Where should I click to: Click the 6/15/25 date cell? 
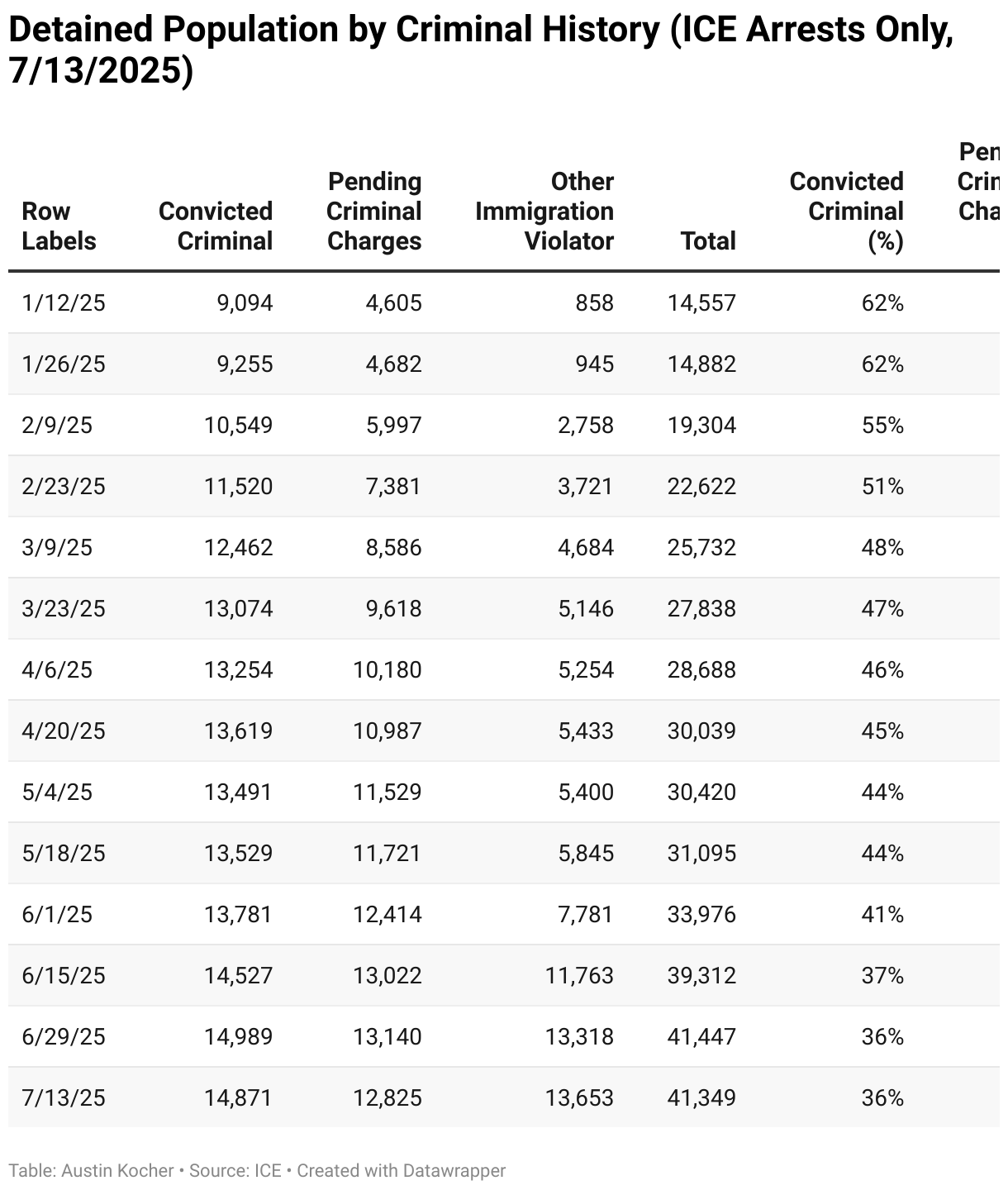(x=64, y=976)
